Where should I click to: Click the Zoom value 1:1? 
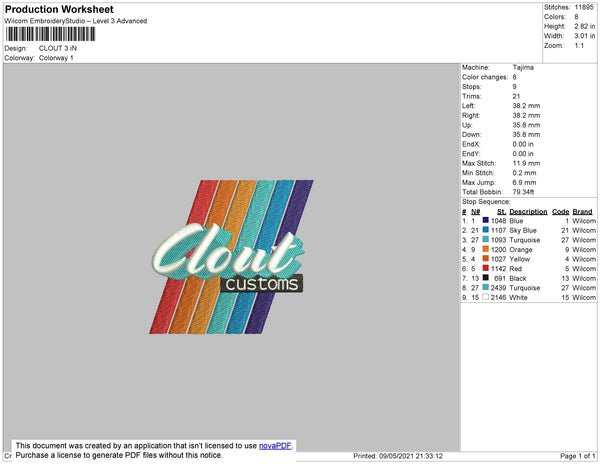click(579, 46)
